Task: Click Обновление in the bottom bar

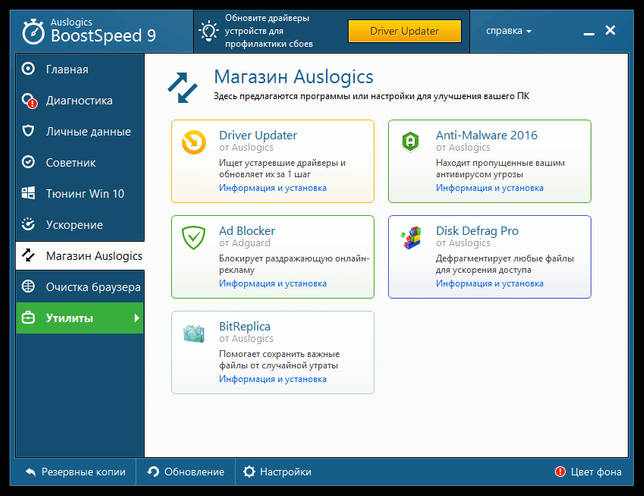Action: (185, 472)
